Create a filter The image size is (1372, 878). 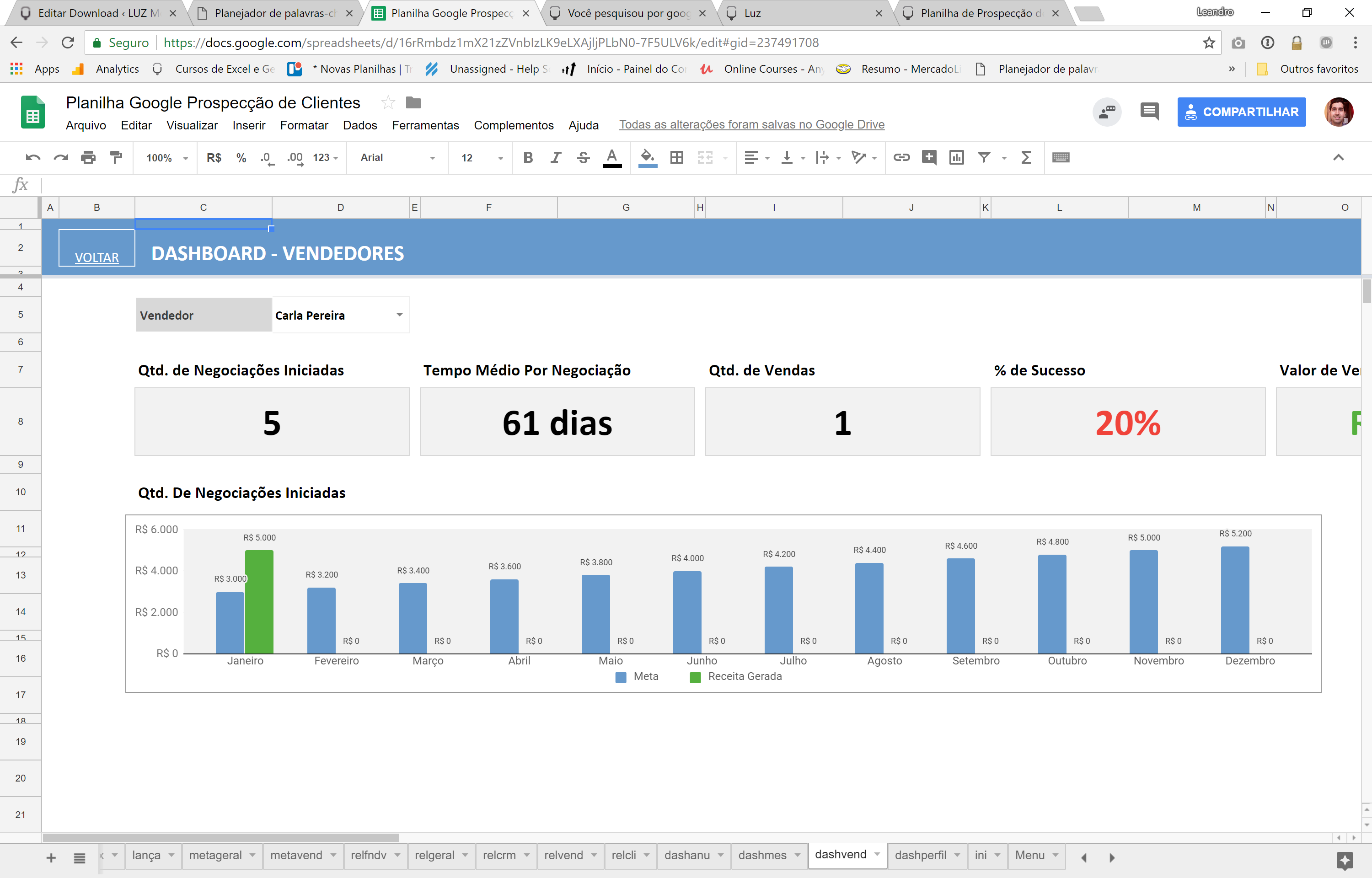pyautogui.click(x=984, y=158)
